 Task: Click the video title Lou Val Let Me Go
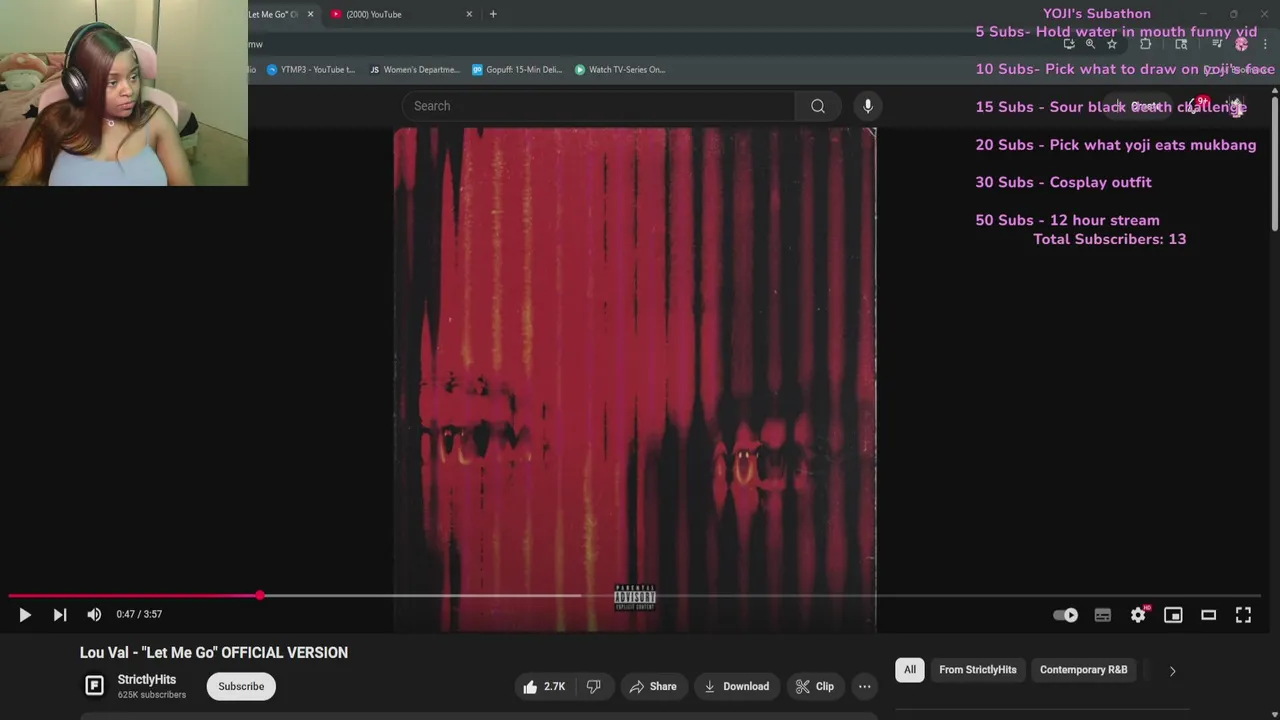pyautogui.click(x=214, y=653)
